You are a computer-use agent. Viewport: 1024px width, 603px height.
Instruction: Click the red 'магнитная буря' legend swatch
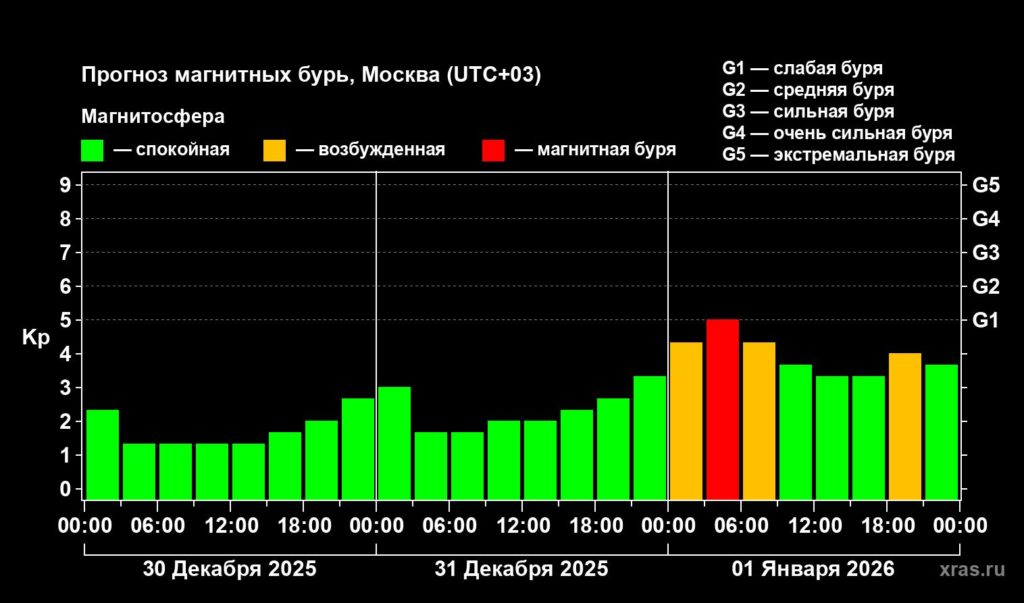(x=493, y=150)
